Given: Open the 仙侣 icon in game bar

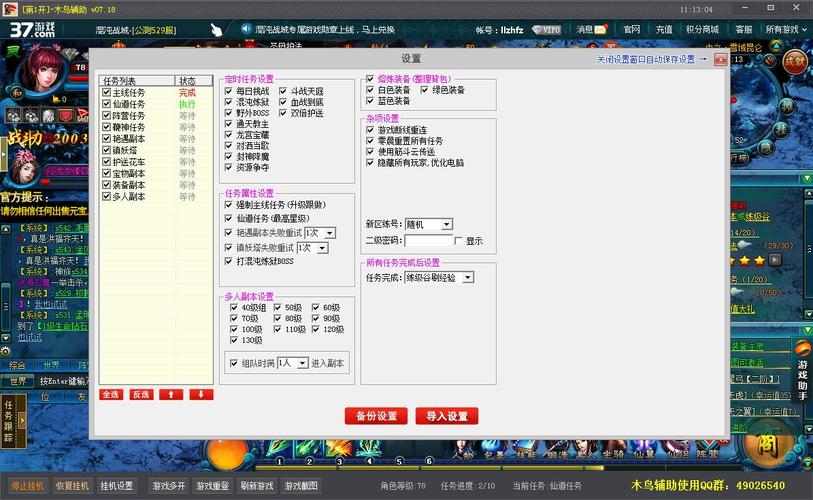Looking at the screenshot, I should (677, 449).
